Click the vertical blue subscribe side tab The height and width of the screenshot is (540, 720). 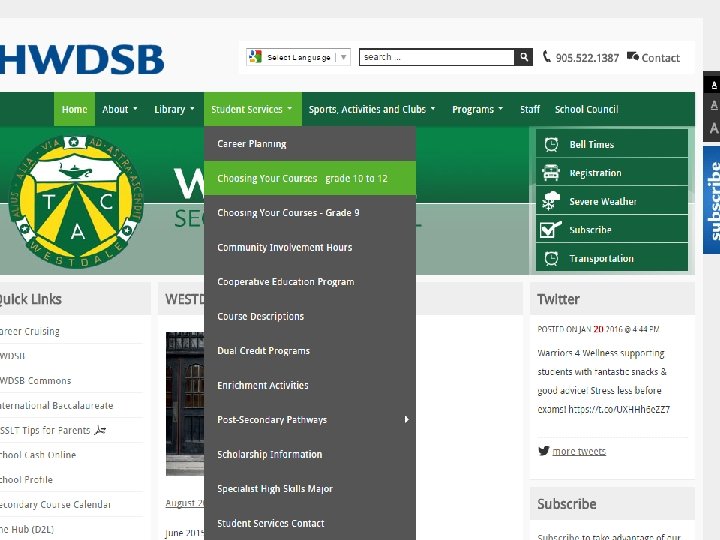tap(711, 200)
